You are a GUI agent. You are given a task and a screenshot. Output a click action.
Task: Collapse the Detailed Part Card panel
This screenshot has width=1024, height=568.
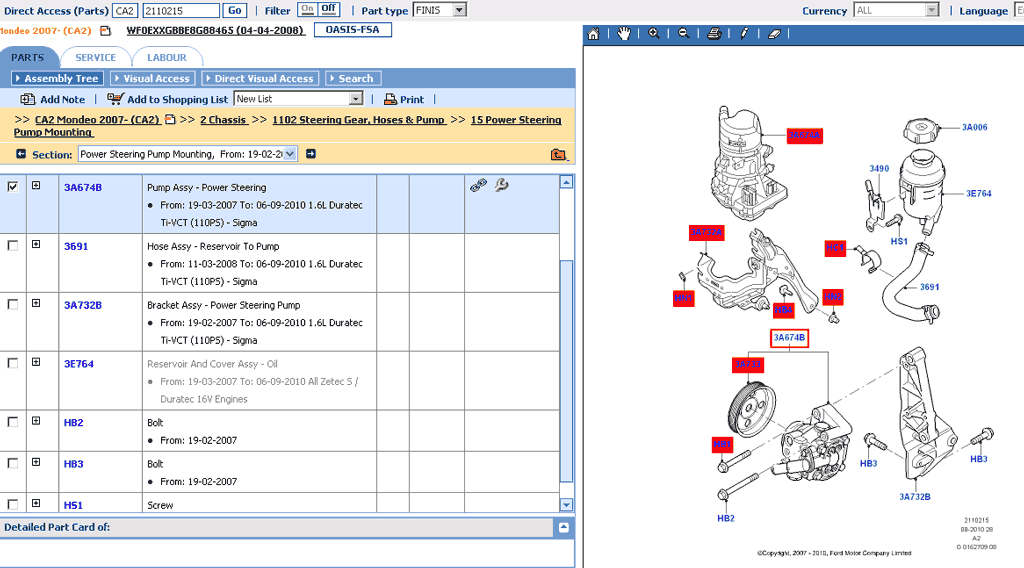point(564,528)
